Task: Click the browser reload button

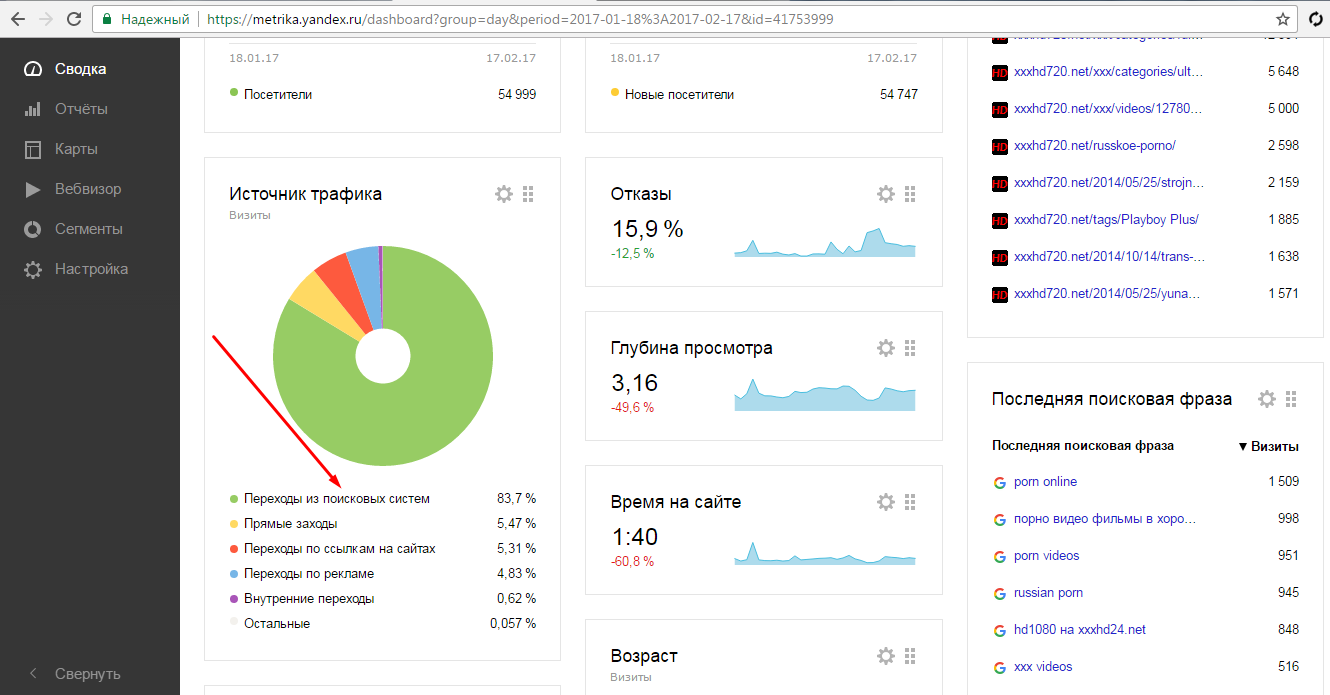Action: pos(73,19)
